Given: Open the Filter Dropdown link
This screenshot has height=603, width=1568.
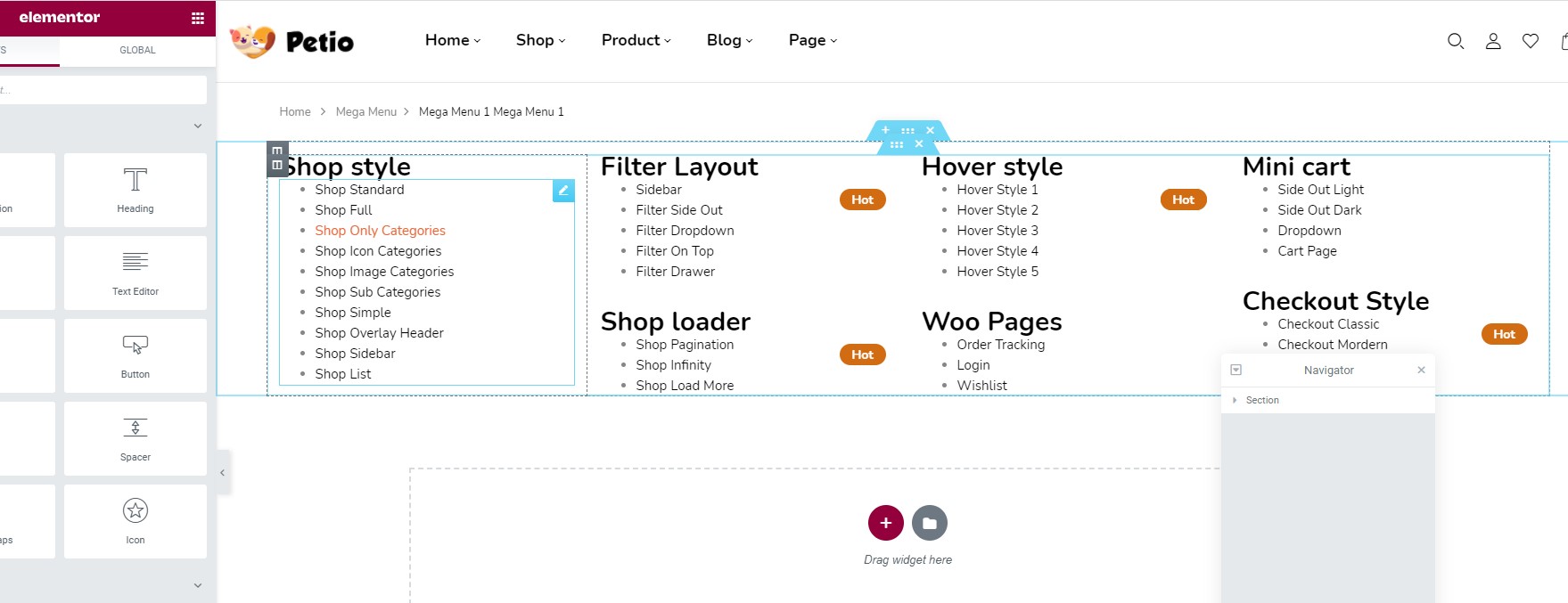Looking at the screenshot, I should click(x=685, y=231).
